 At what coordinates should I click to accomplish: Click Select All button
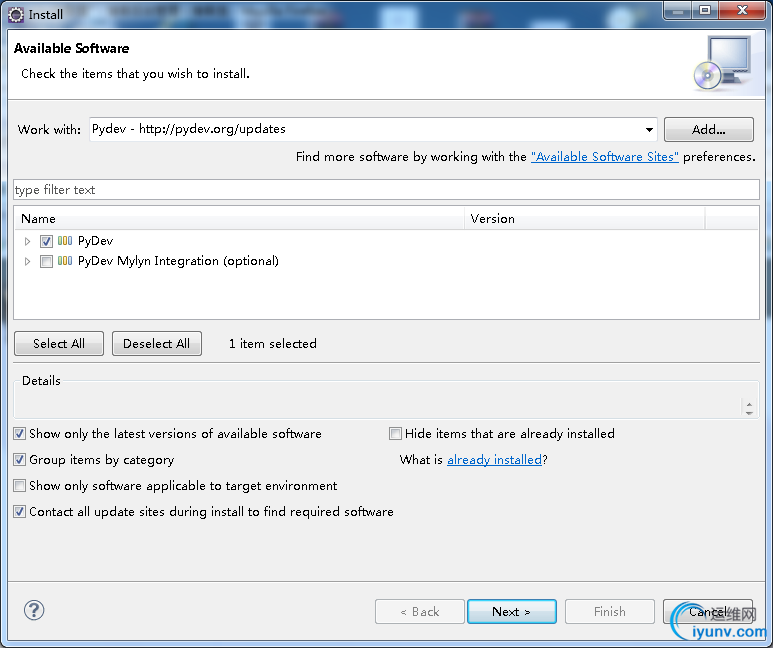pos(59,344)
